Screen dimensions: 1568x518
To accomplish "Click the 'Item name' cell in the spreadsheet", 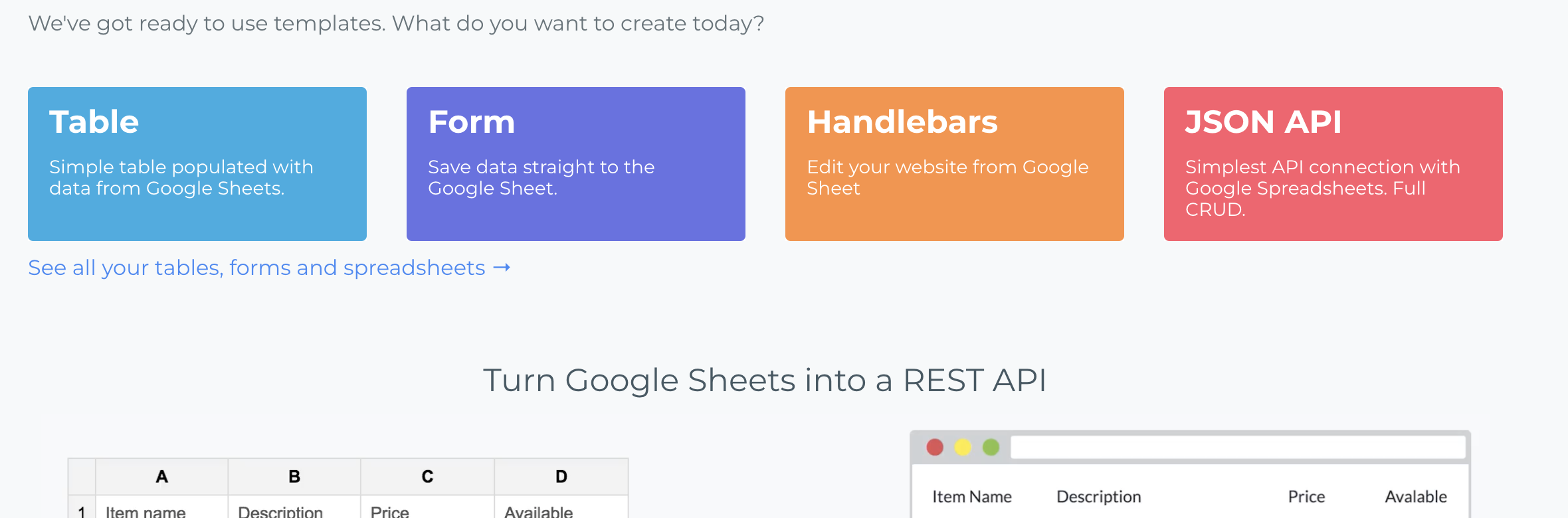I will pyautogui.click(x=162, y=510).
